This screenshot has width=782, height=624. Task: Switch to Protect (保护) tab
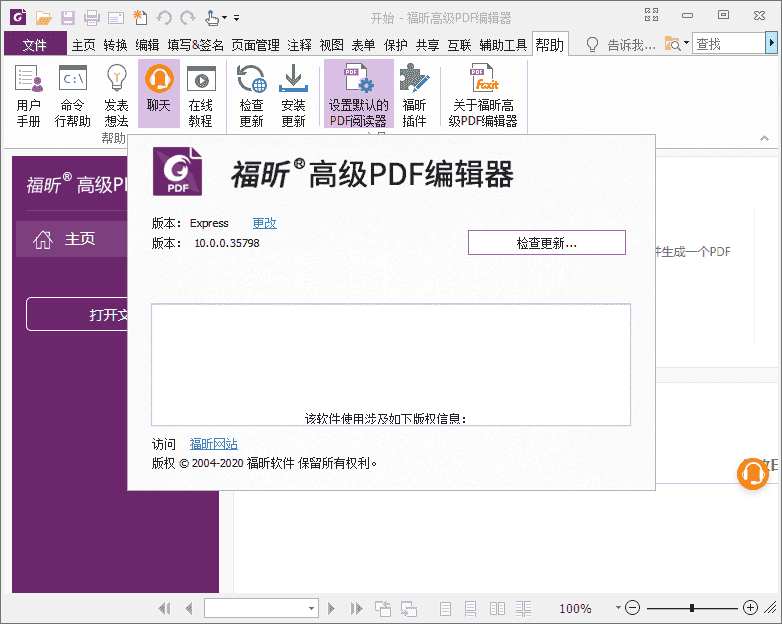pyautogui.click(x=395, y=45)
